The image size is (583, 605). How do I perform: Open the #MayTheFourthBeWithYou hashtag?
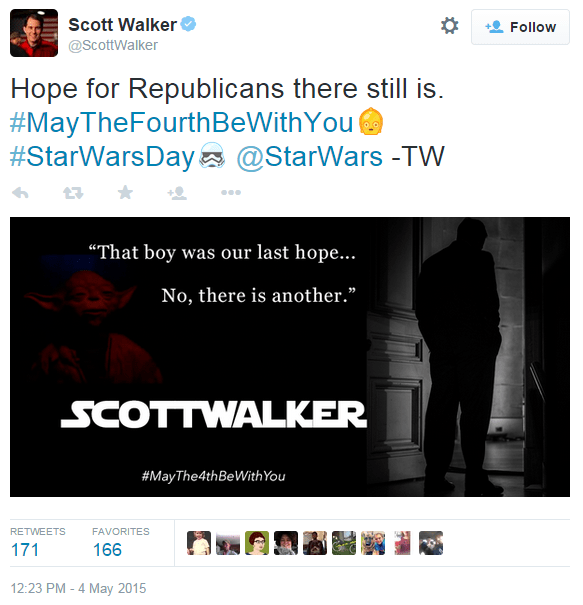[181, 123]
